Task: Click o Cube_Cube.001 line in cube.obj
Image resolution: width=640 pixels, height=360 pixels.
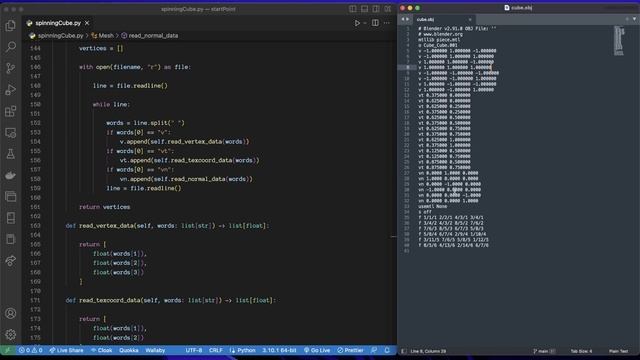Action: click(438, 45)
